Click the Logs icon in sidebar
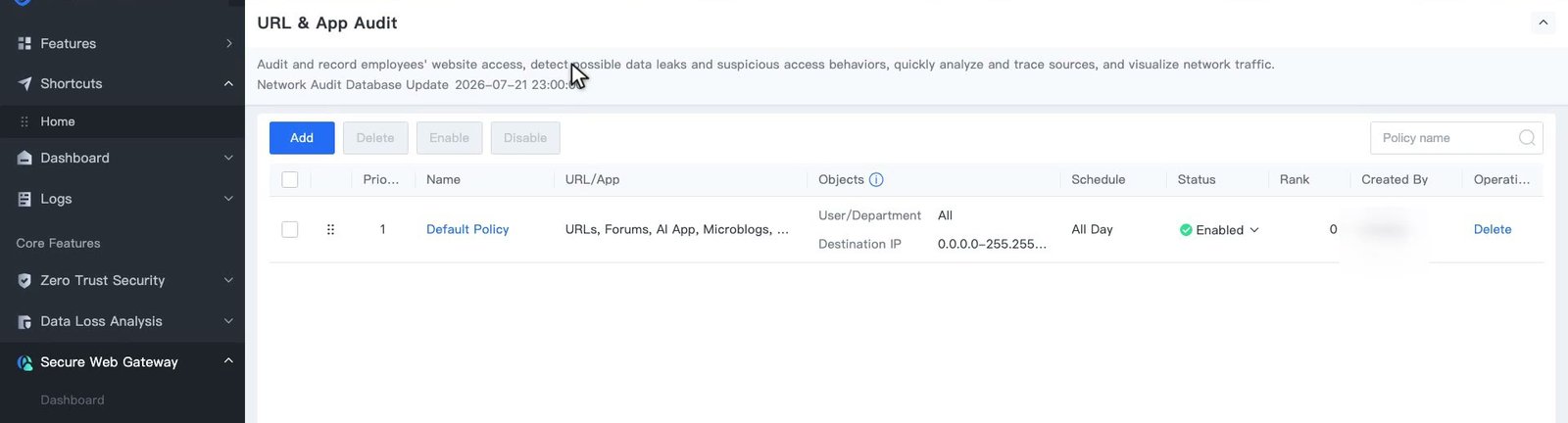Viewport: 1568px width, 423px height. 24,199
